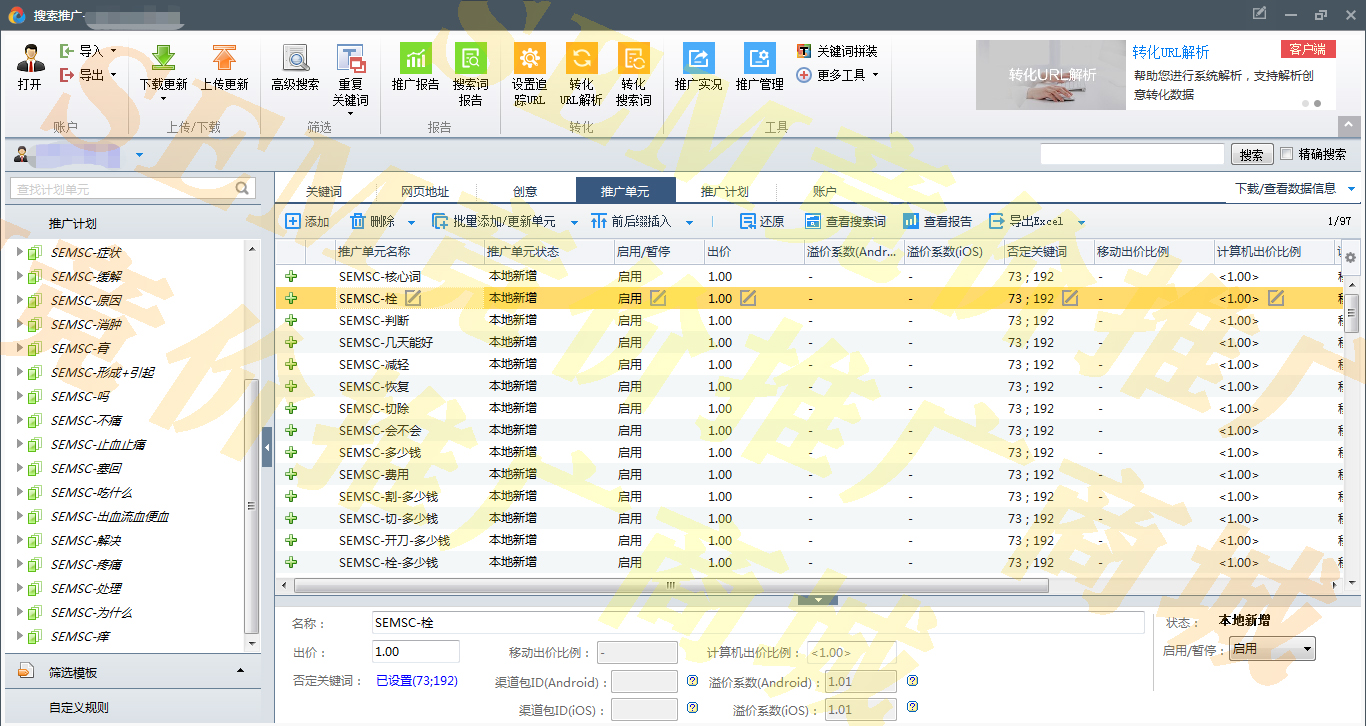Viewport: 1366px width, 726px height.
Task: Click the 搜索 button
Action: click(1252, 155)
